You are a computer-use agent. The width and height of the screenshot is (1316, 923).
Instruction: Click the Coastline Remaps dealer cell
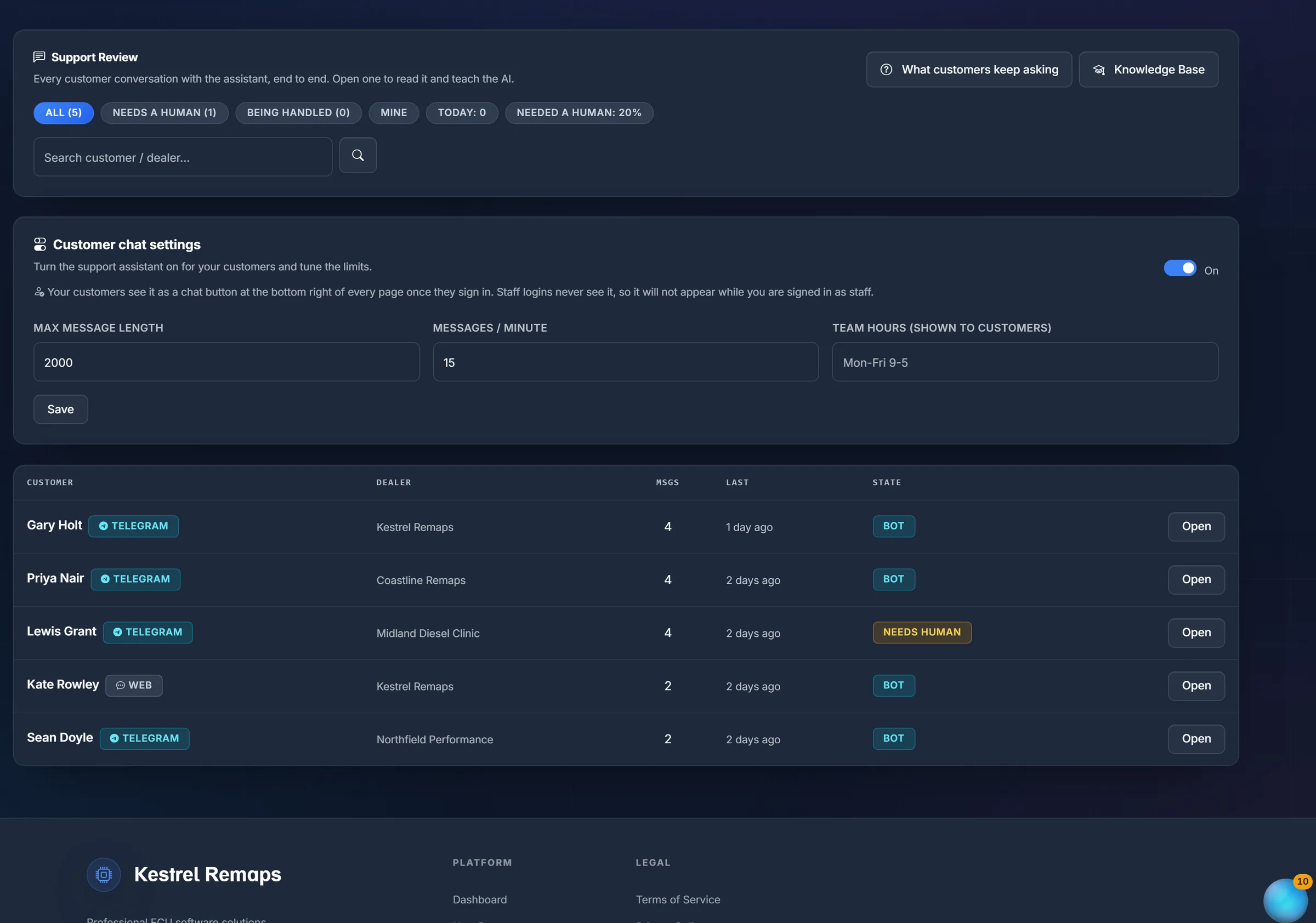click(421, 580)
